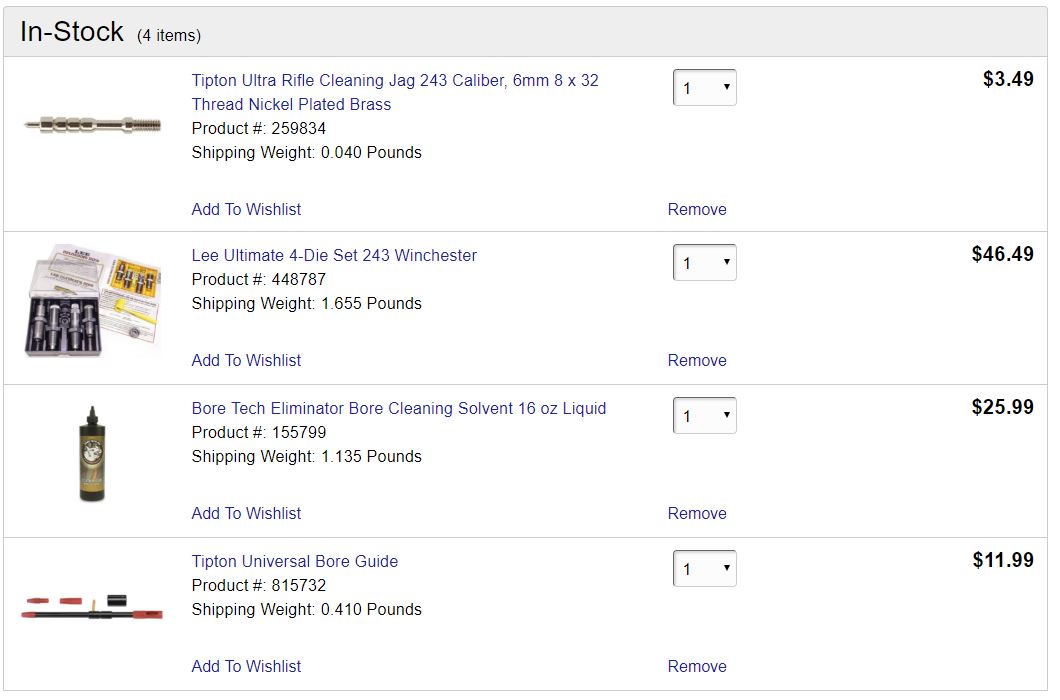
Task: Click Product # 448787 text
Action: (258, 279)
